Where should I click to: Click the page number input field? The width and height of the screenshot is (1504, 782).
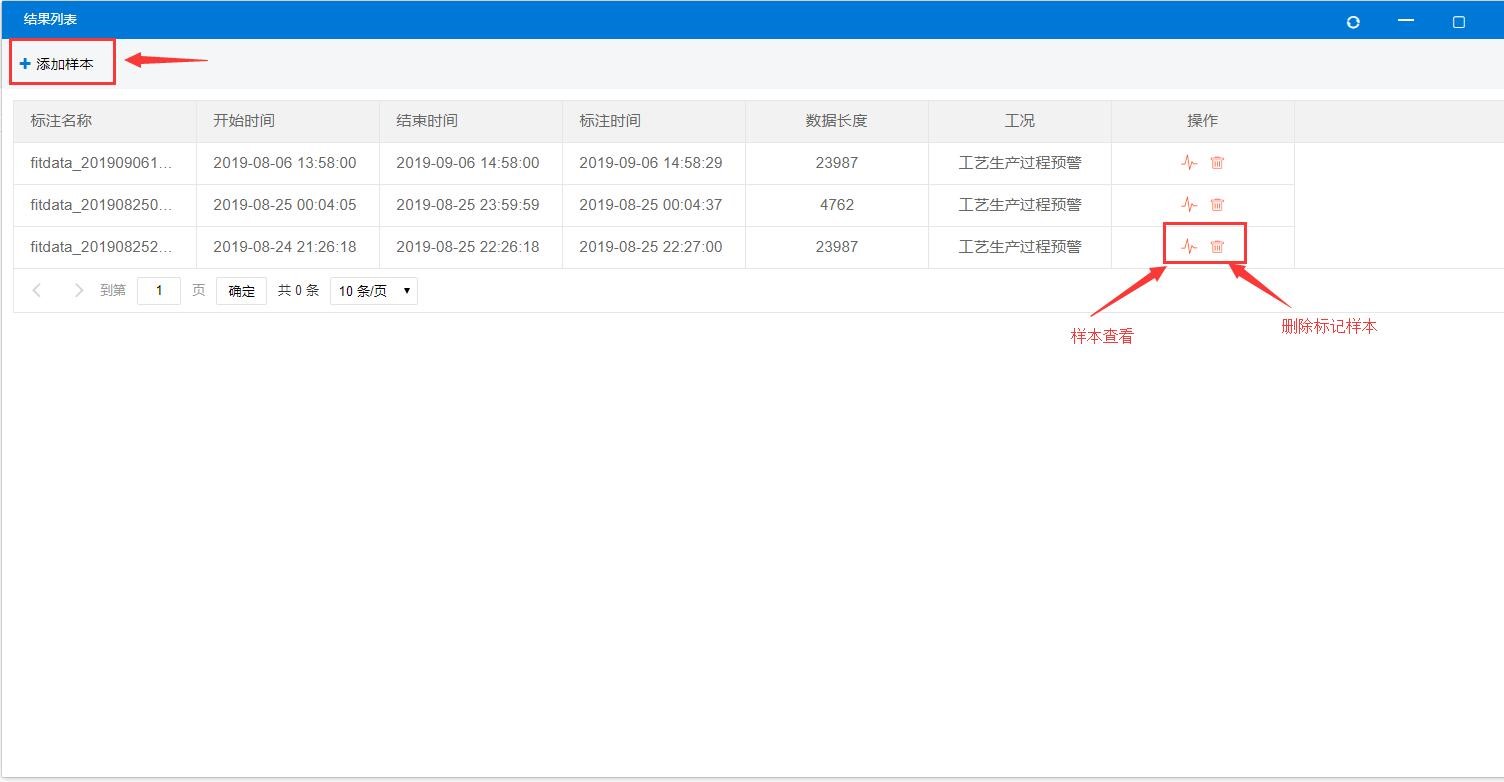pos(158,291)
